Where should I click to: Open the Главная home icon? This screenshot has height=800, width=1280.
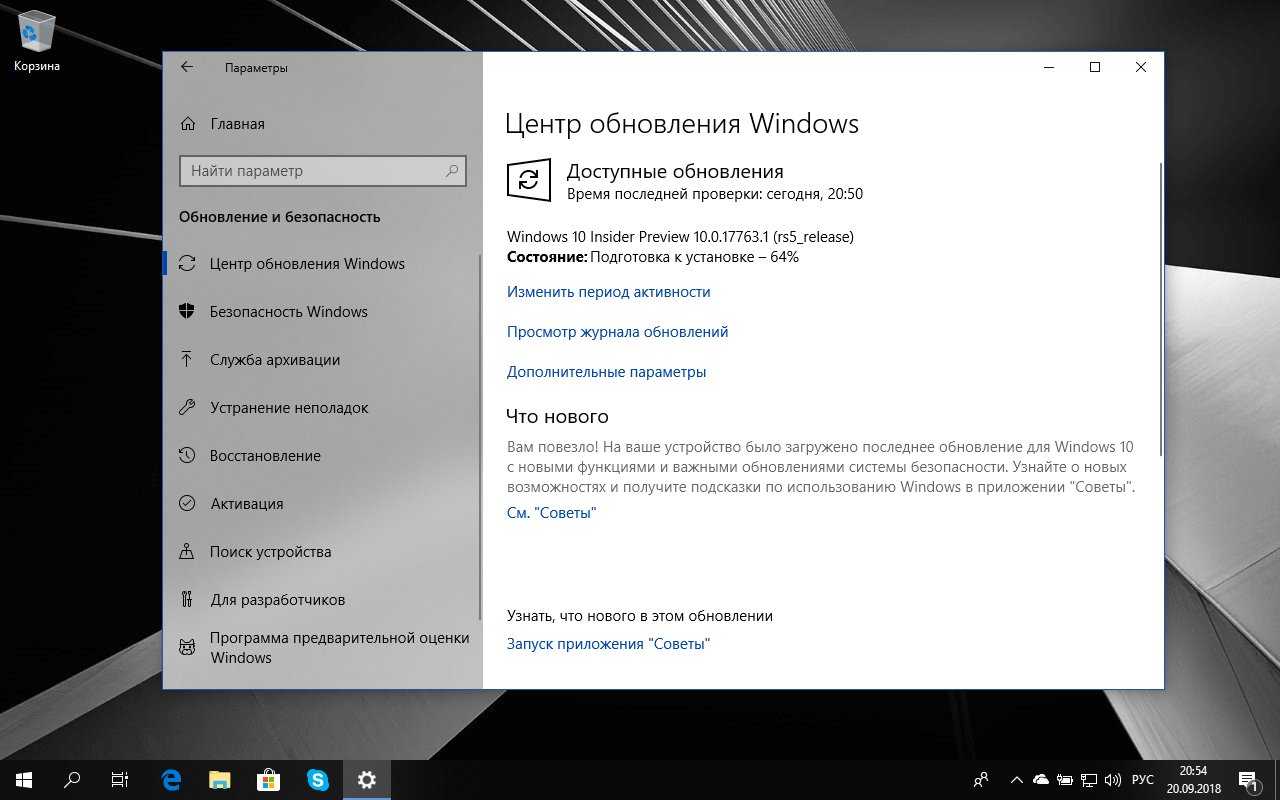187,124
